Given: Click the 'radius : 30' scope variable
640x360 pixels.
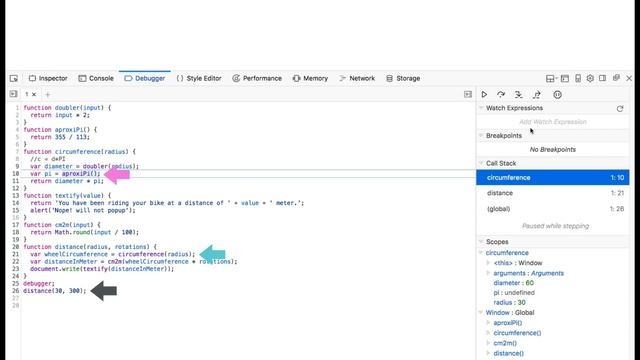Looking at the screenshot, I should click(x=509, y=302).
